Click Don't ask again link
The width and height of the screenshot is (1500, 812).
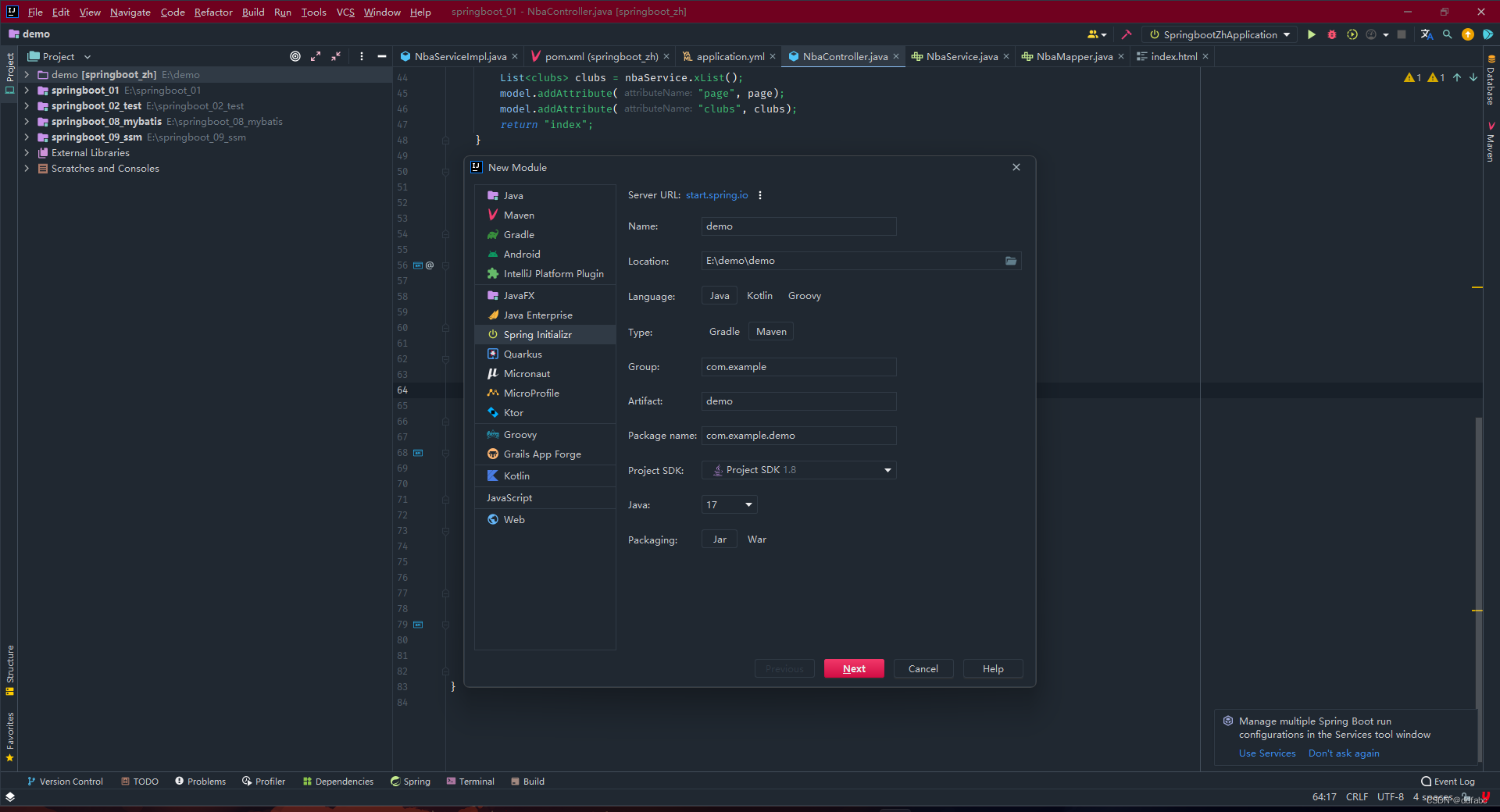tap(1344, 753)
